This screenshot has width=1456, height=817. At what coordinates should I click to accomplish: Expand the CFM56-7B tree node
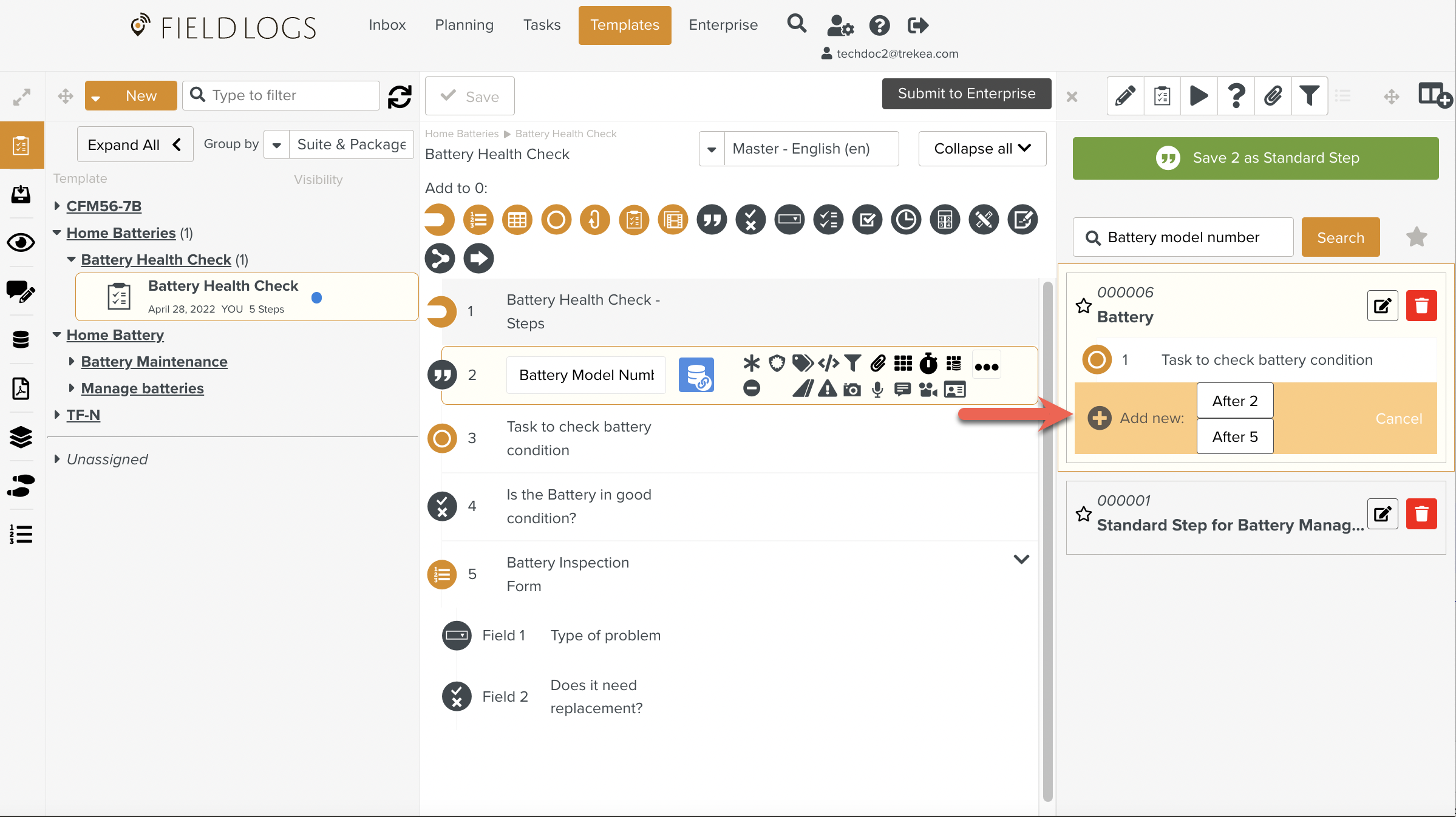pos(57,206)
